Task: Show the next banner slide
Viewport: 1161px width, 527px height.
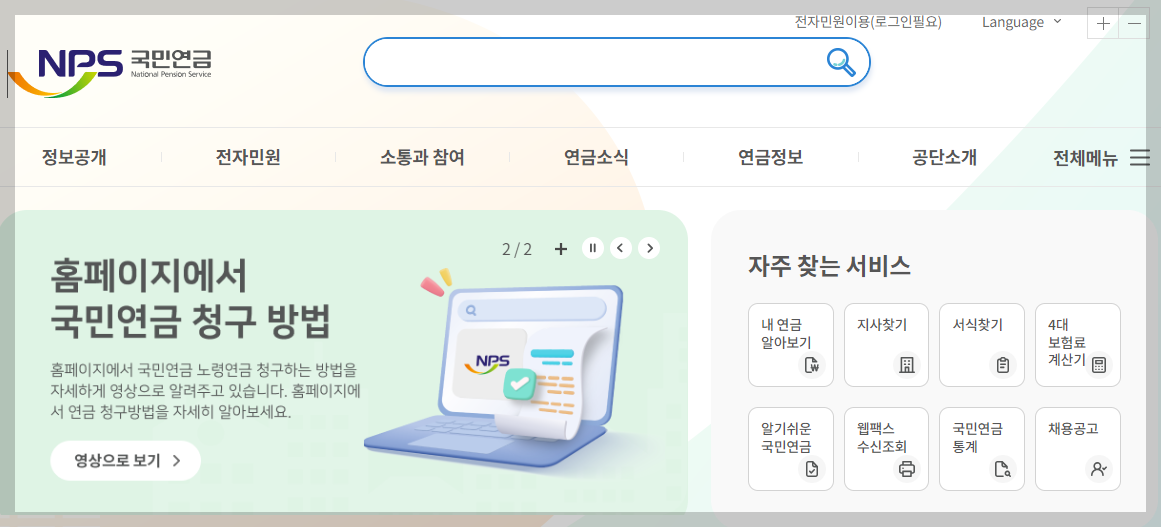Action: (x=649, y=248)
